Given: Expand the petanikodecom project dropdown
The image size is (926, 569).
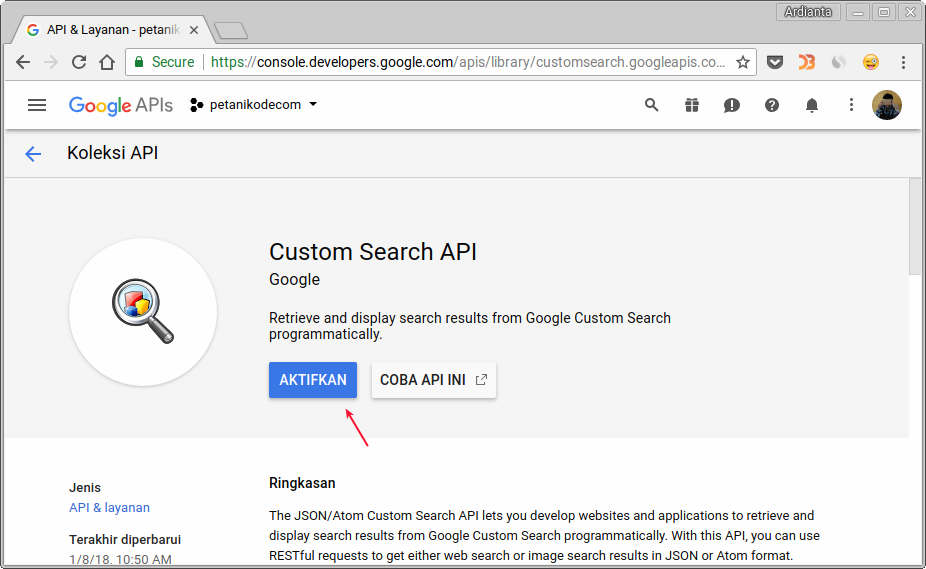Looking at the screenshot, I should (x=254, y=105).
